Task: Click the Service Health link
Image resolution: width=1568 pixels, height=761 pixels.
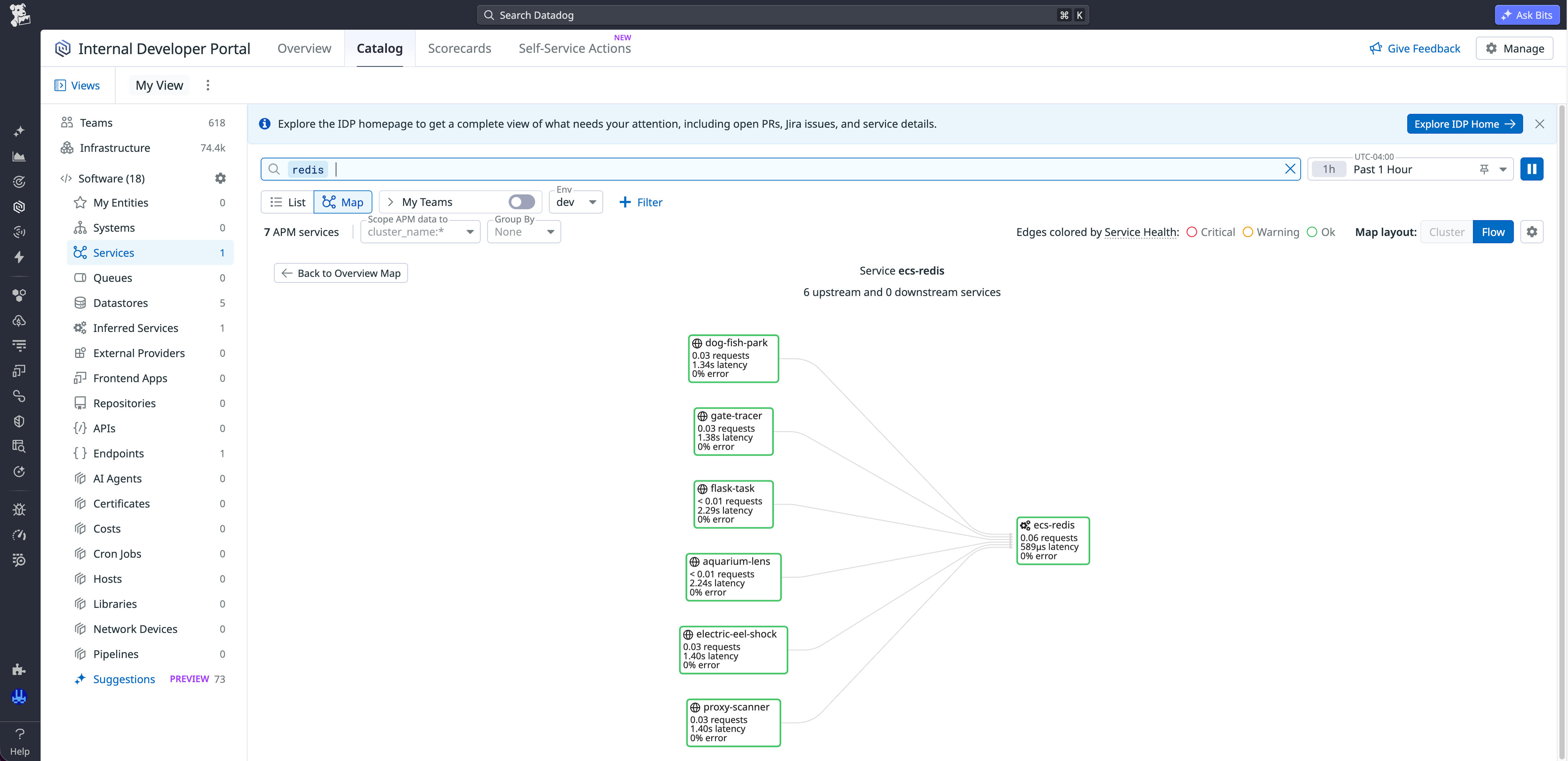Action: tap(1141, 232)
